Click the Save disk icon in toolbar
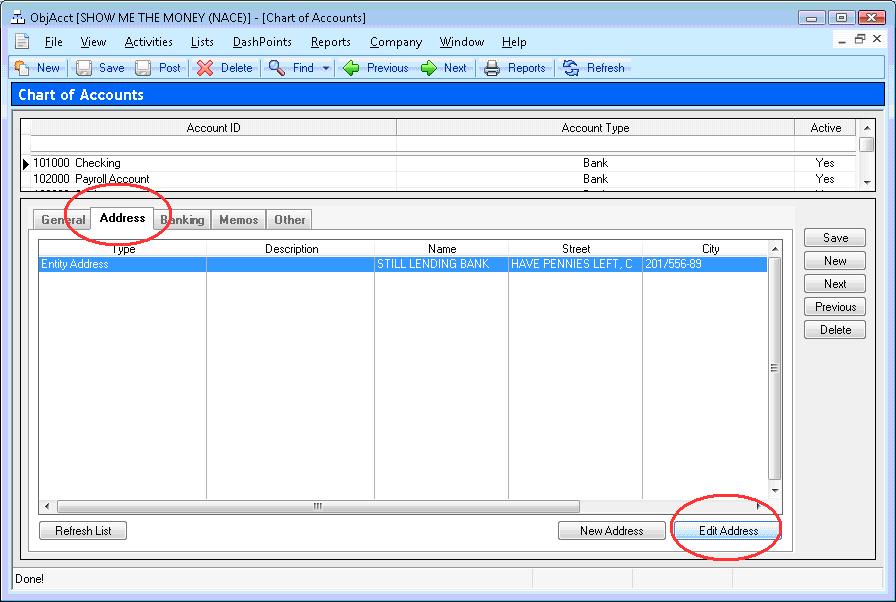 84,68
